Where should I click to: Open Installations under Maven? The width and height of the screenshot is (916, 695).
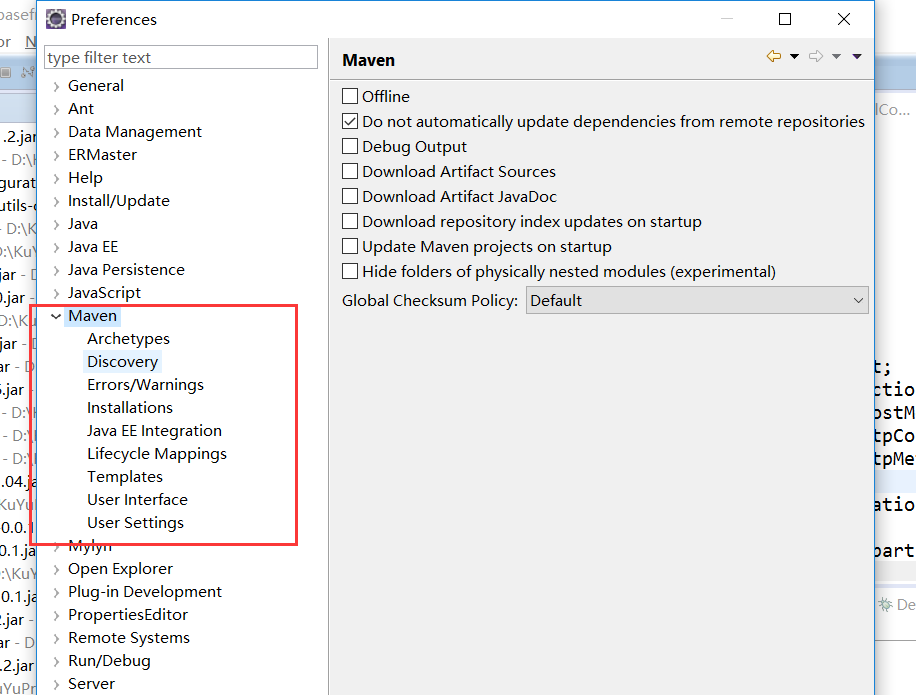(130, 408)
